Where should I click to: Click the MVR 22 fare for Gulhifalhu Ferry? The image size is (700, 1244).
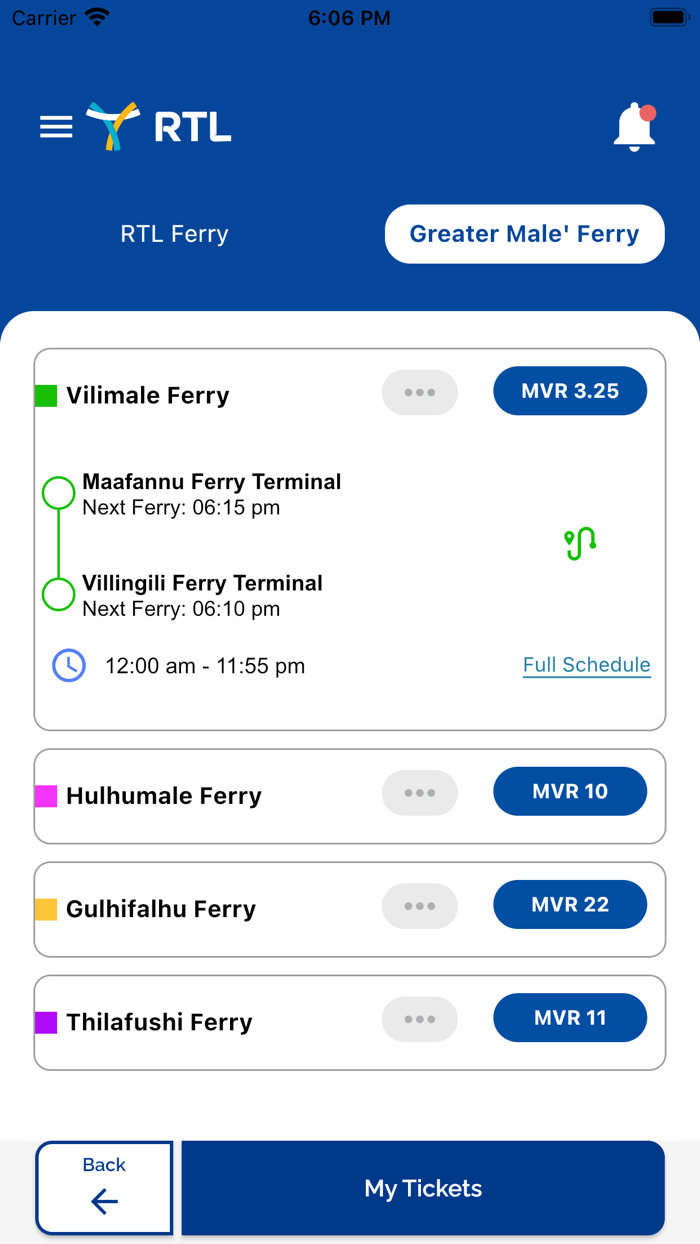(570, 904)
